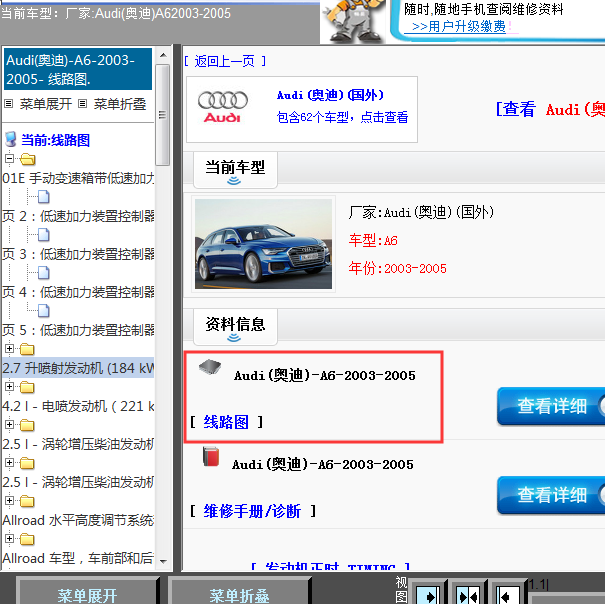Click the 菜单展开 list icon in sidebar
Image resolution: width=605 pixels, height=604 pixels.
point(8,103)
